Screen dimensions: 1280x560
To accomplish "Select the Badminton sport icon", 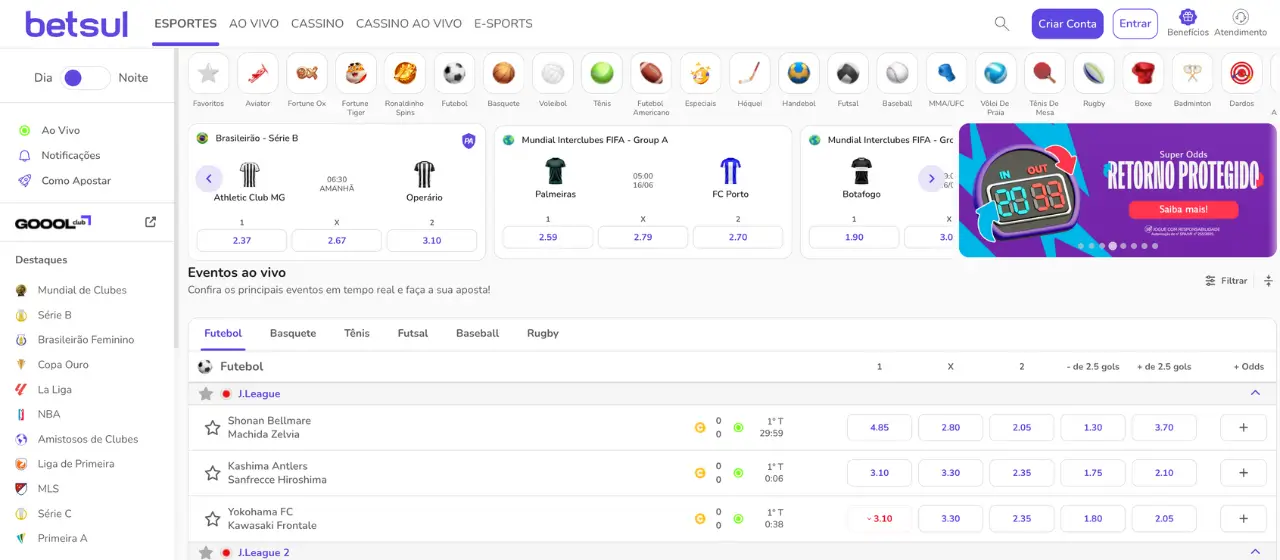I will click(1192, 74).
